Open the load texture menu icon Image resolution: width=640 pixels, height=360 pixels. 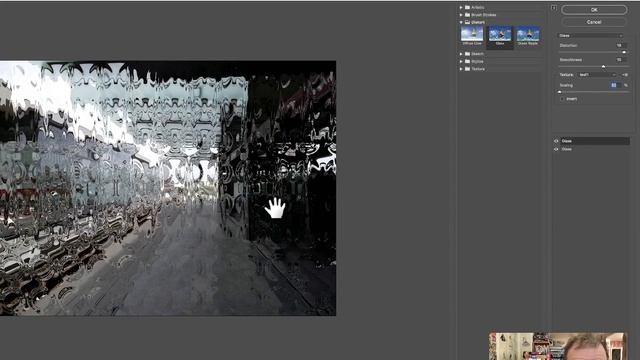[x=624, y=75]
